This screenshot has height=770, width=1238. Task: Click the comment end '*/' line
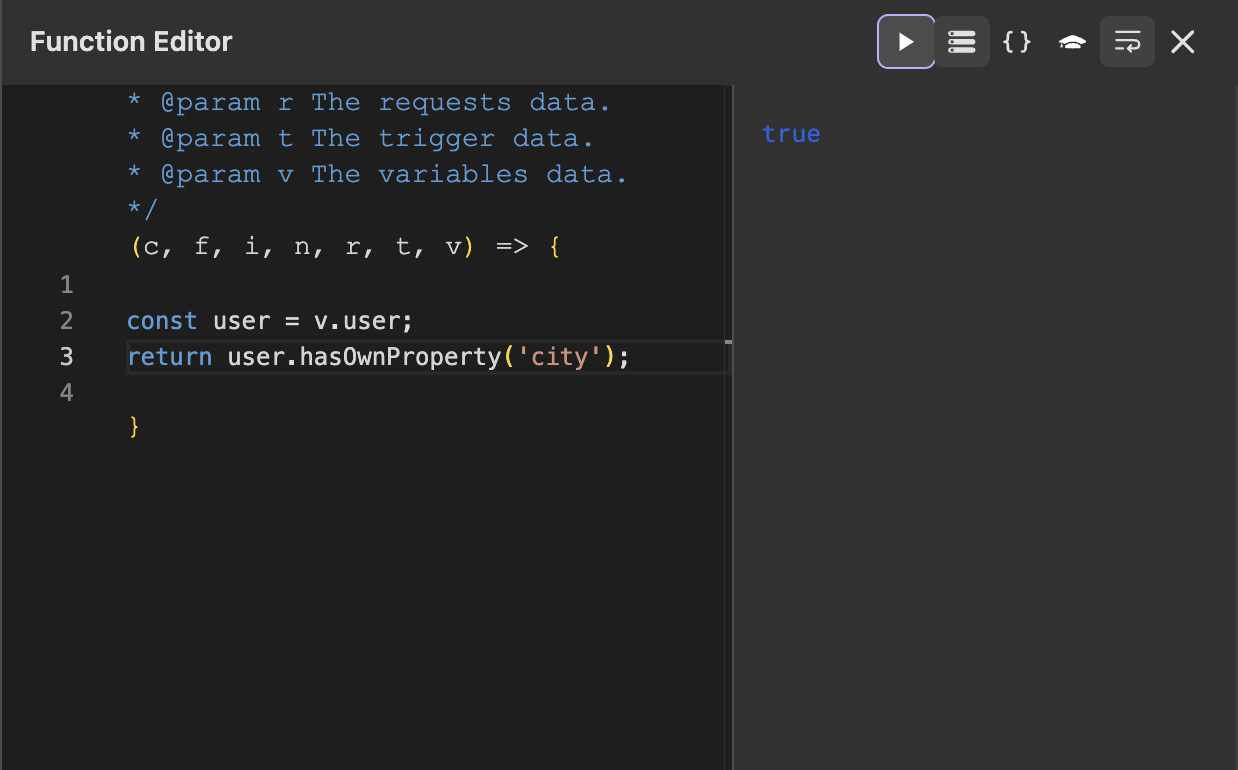pos(143,210)
